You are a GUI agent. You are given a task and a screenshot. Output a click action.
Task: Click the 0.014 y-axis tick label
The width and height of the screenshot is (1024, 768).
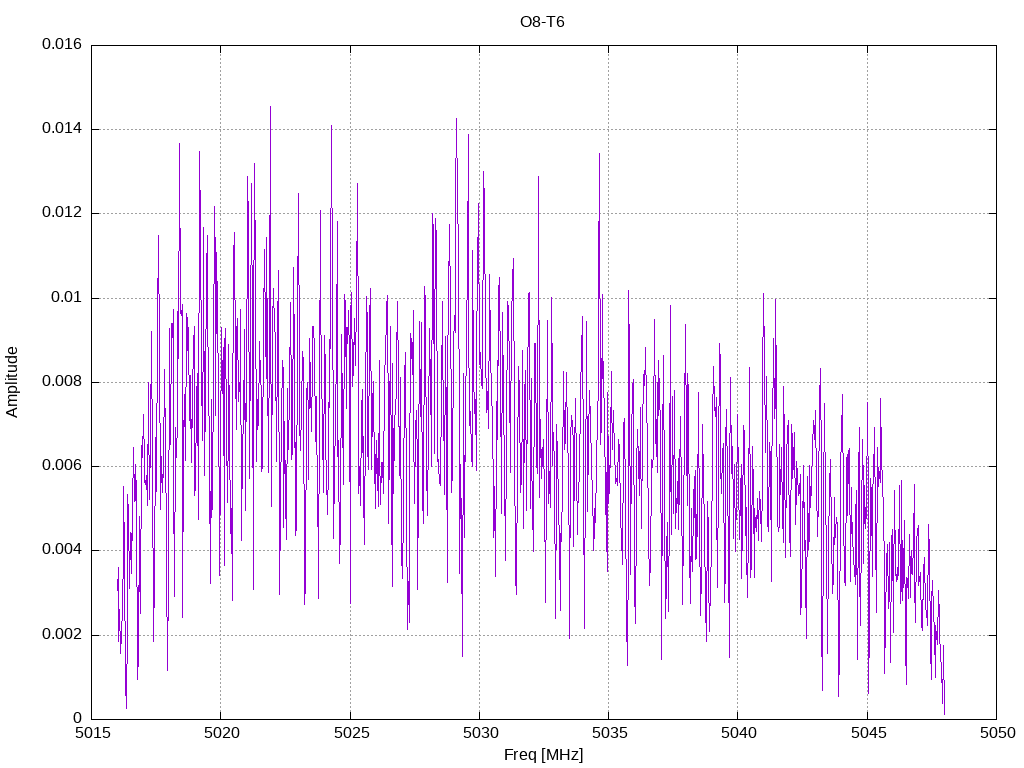click(x=62, y=129)
